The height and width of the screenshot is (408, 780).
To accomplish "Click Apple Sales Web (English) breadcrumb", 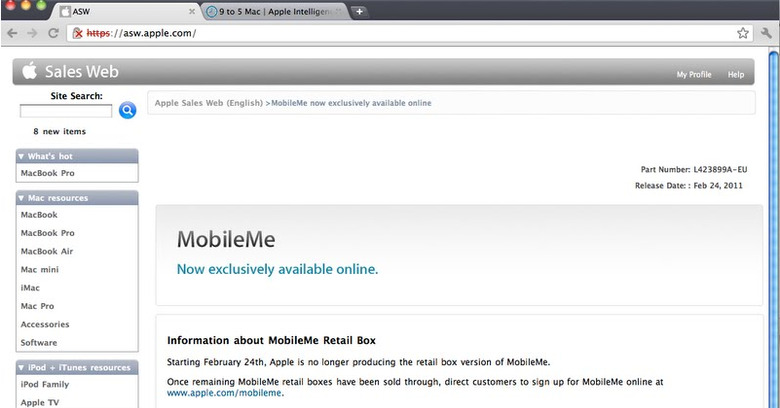I will [208, 103].
